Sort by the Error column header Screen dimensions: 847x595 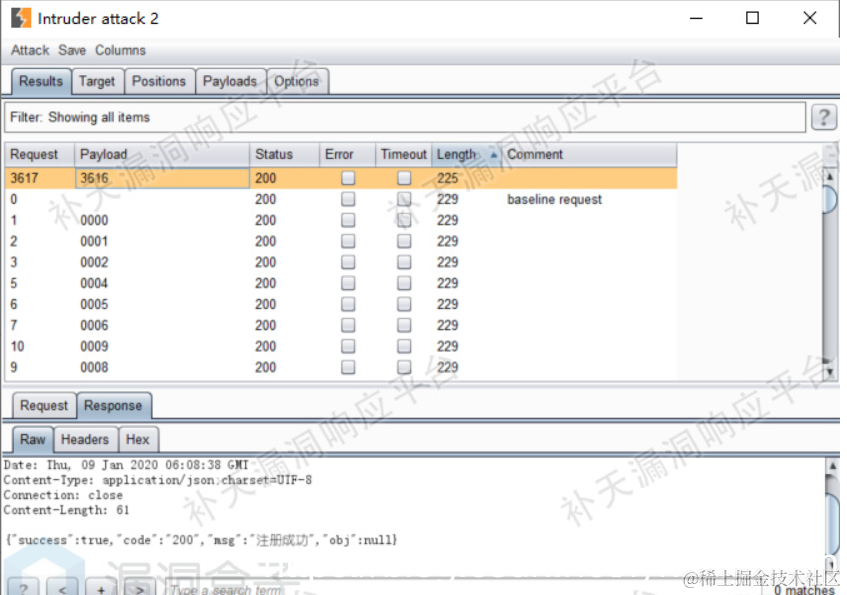(347, 155)
